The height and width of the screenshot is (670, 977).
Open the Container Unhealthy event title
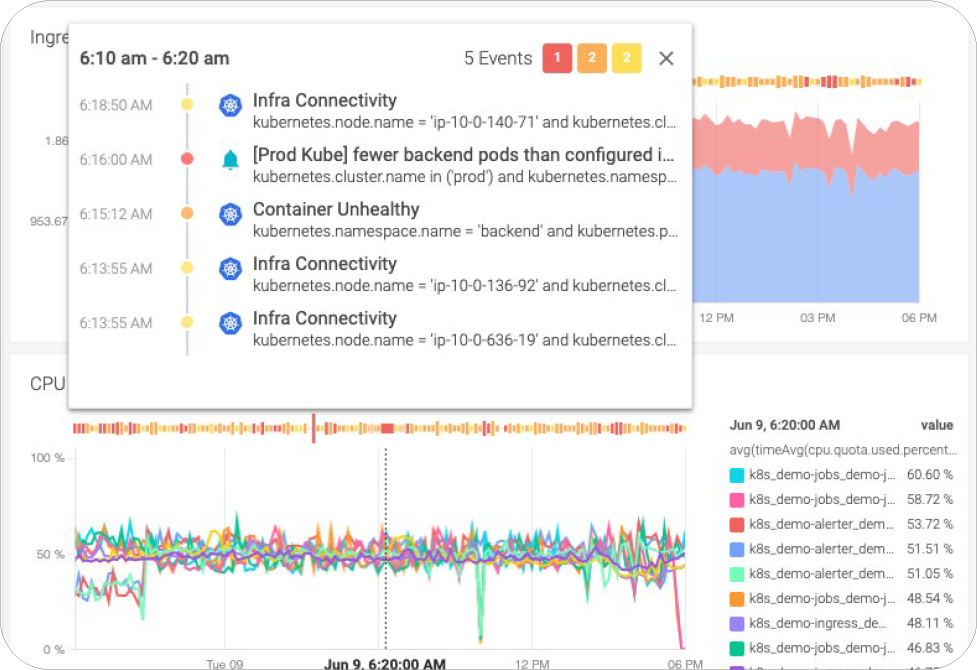[x=336, y=209]
